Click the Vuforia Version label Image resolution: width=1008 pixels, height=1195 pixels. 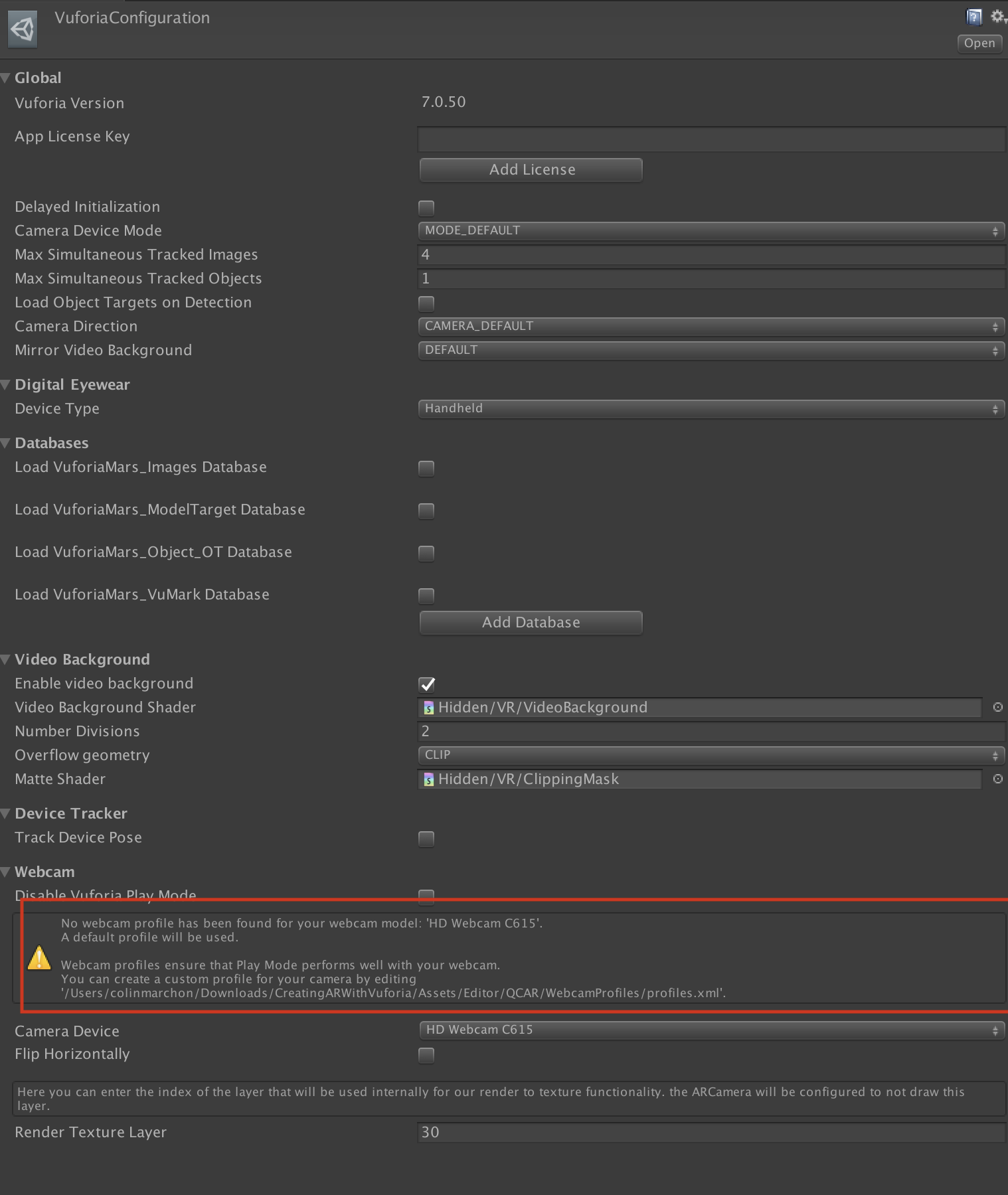(70, 104)
